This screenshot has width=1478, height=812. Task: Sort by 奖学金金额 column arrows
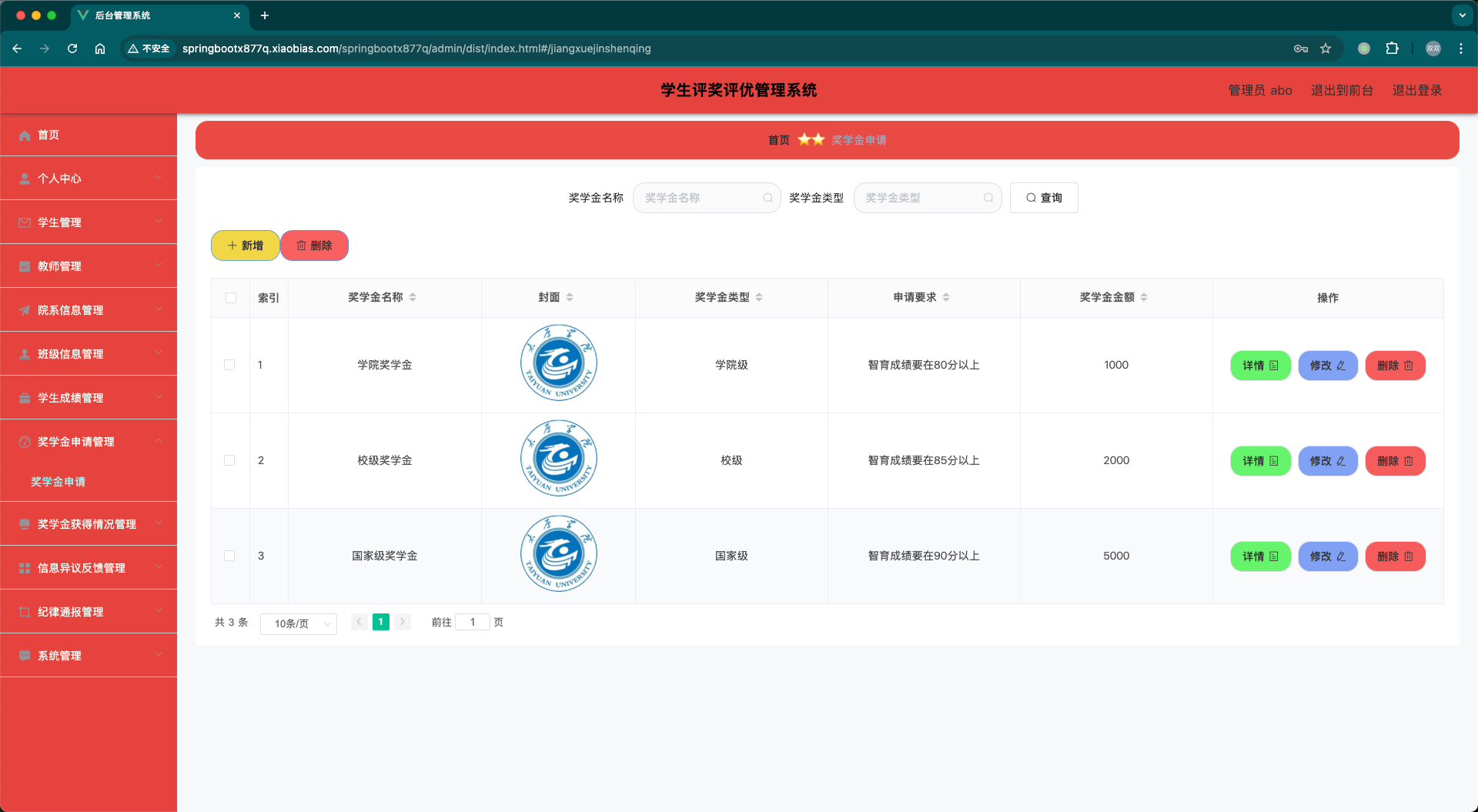[1144, 297]
